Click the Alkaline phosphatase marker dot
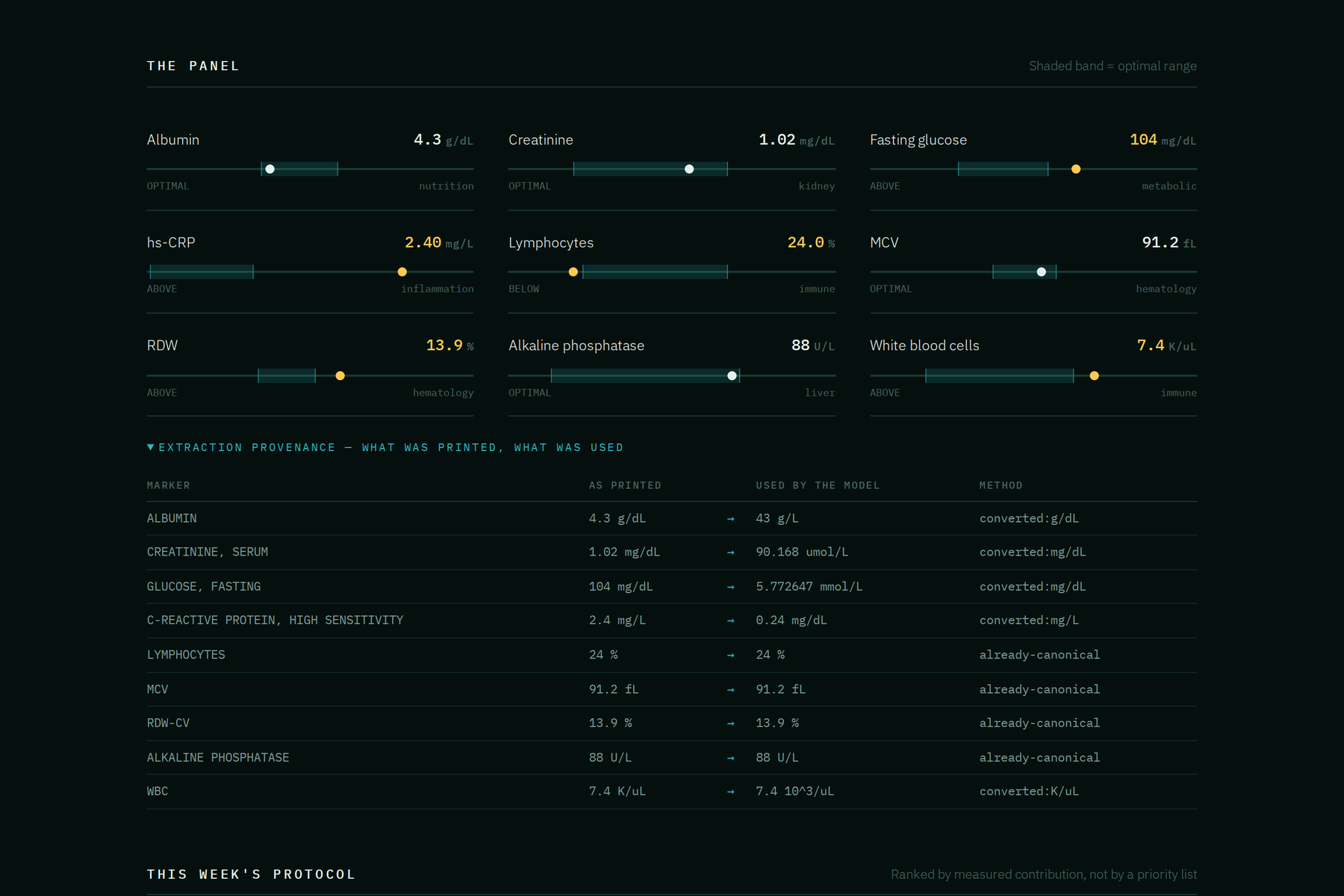The height and width of the screenshot is (896, 1344). point(732,376)
